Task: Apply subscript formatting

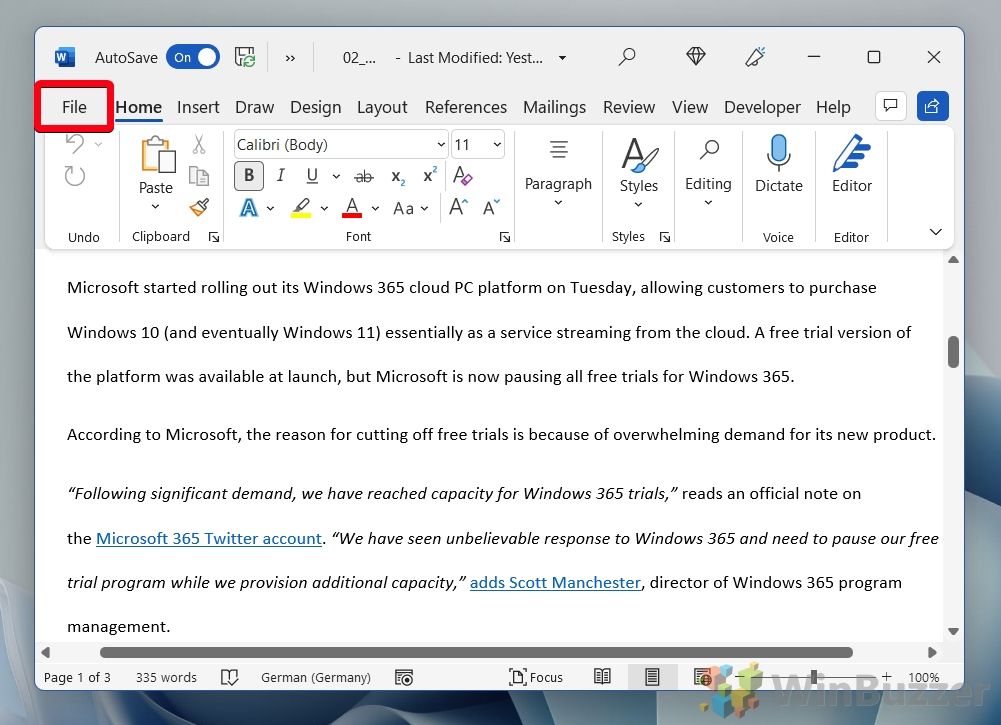Action: [398, 177]
